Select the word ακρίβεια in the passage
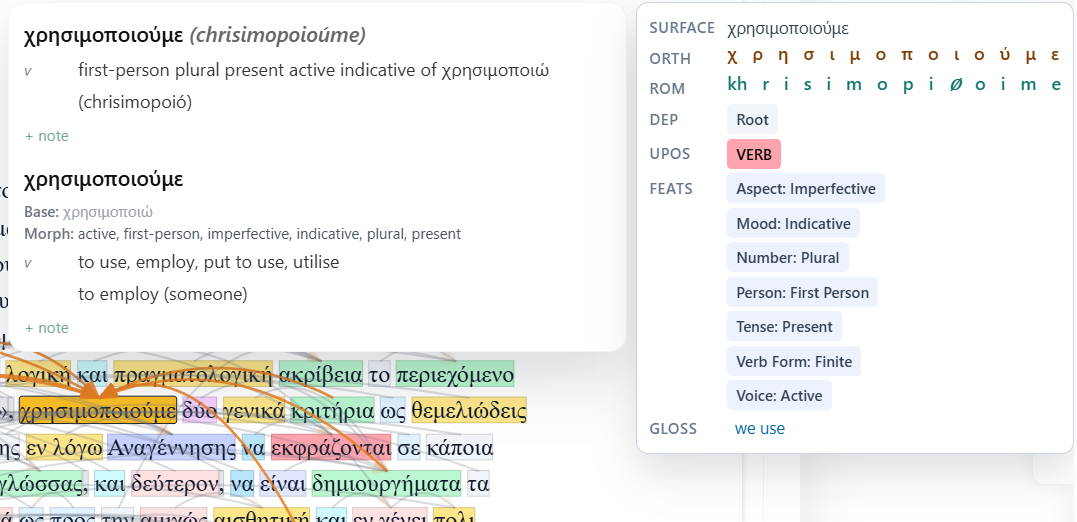 tap(321, 375)
